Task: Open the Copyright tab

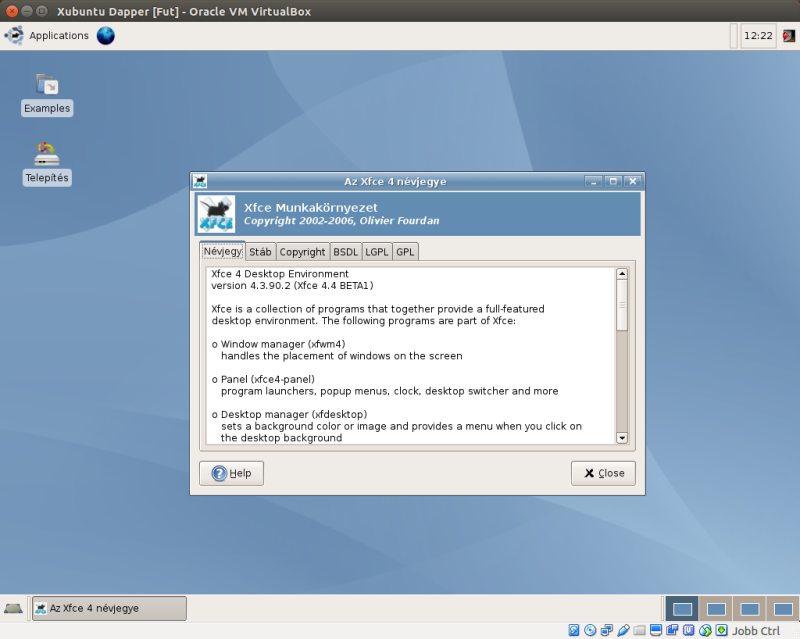Action: 302,252
